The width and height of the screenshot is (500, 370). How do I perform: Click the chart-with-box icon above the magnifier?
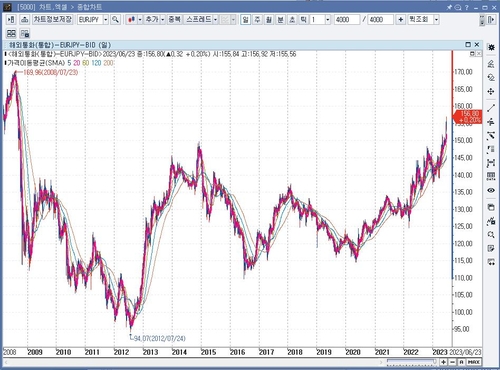point(491,221)
